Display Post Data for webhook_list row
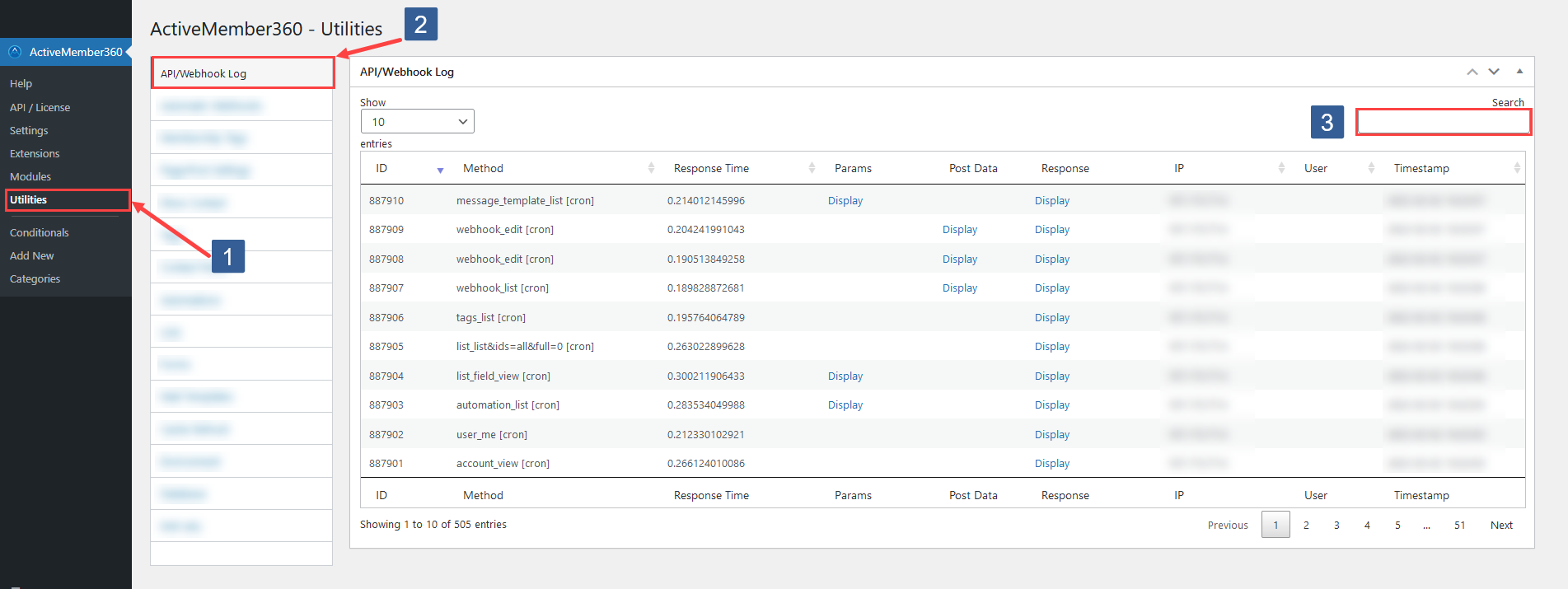Screen dimensions: 1568x589 [x=960, y=288]
